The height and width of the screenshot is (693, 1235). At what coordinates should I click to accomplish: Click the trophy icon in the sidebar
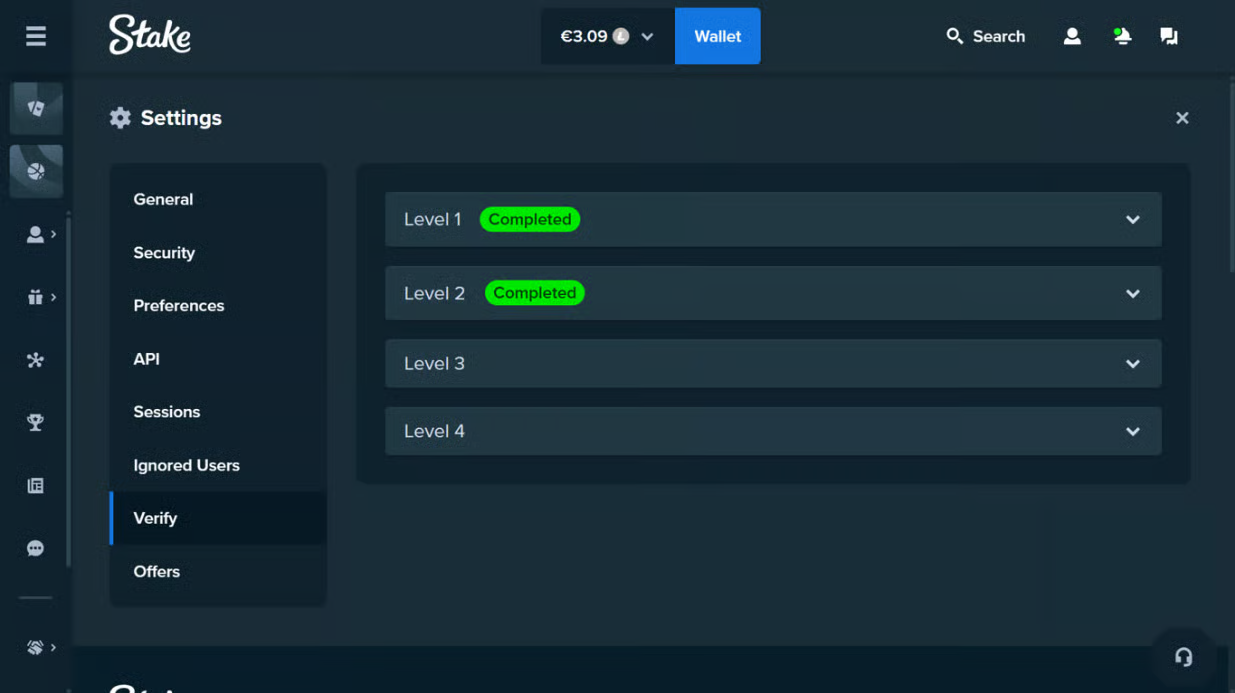click(x=36, y=423)
